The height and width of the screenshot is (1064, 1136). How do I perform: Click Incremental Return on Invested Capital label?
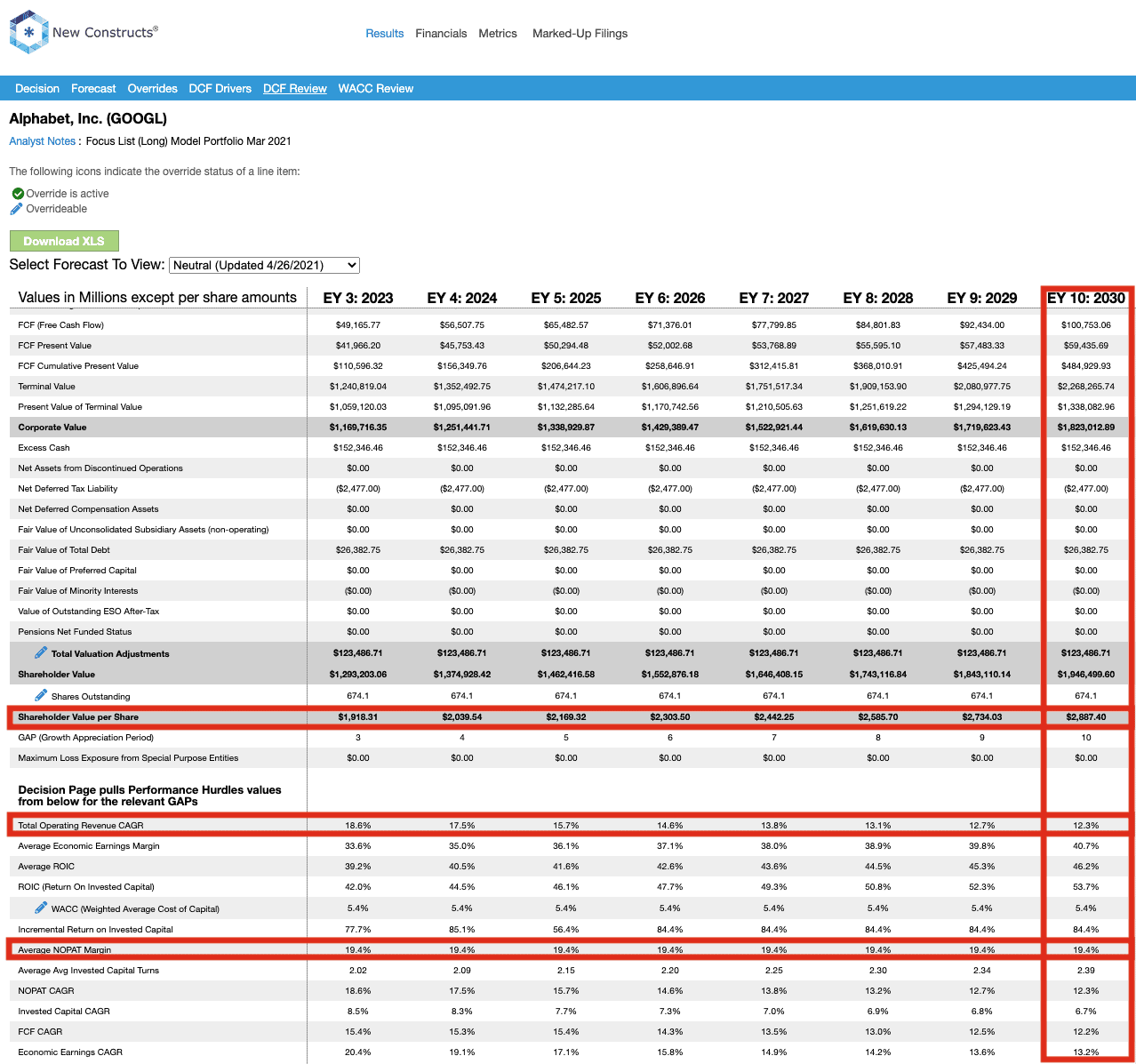[96, 930]
